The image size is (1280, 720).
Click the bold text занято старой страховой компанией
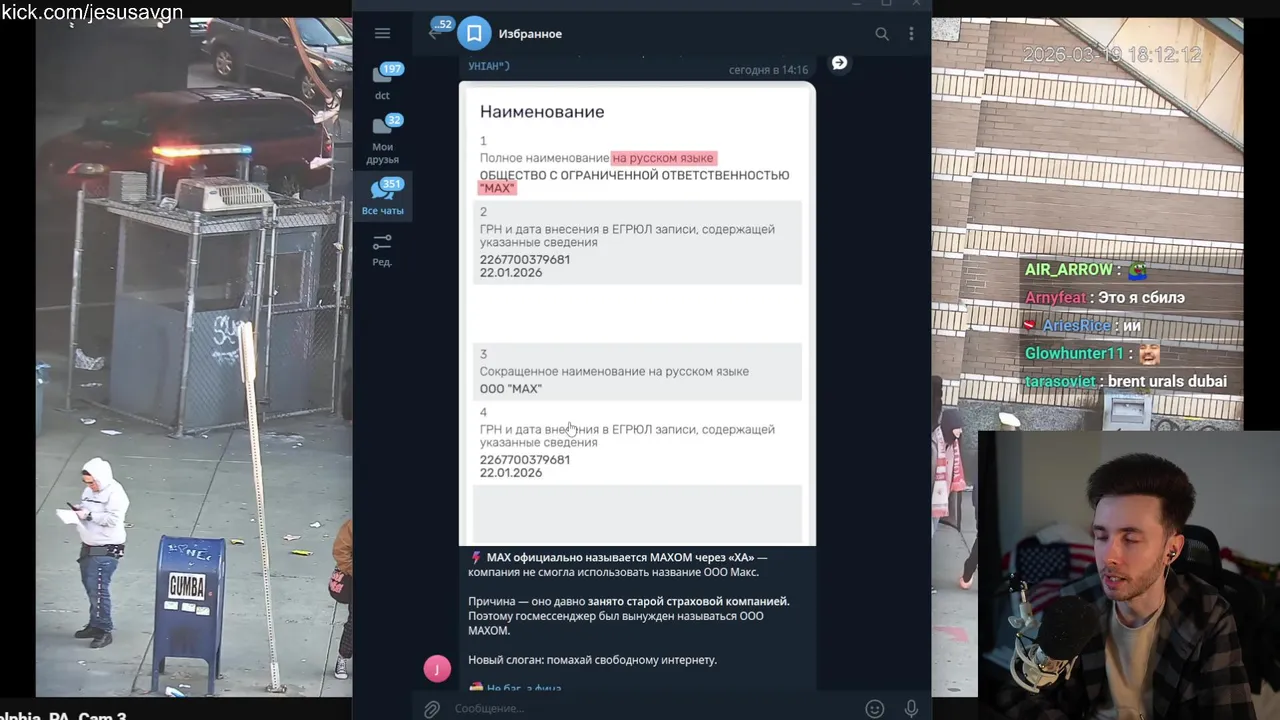[x=688, y=601]
